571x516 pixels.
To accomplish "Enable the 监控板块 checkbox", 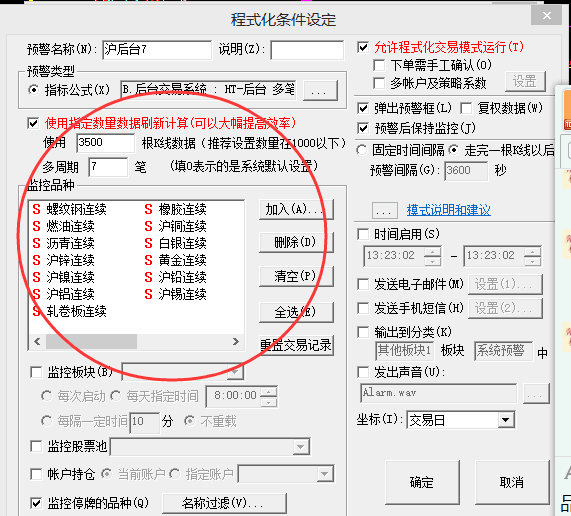I will 36,372.
